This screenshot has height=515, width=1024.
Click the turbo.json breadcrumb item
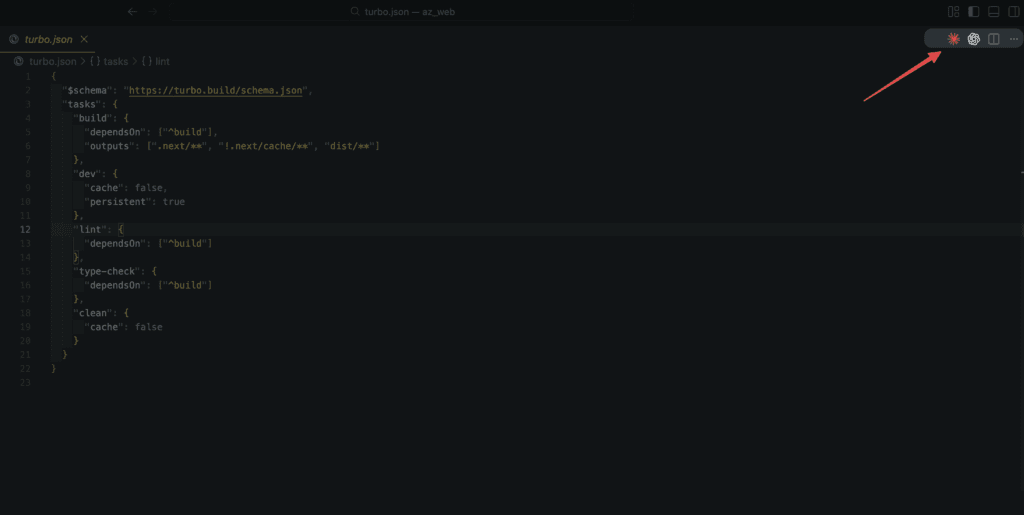[x=52, y=61]
